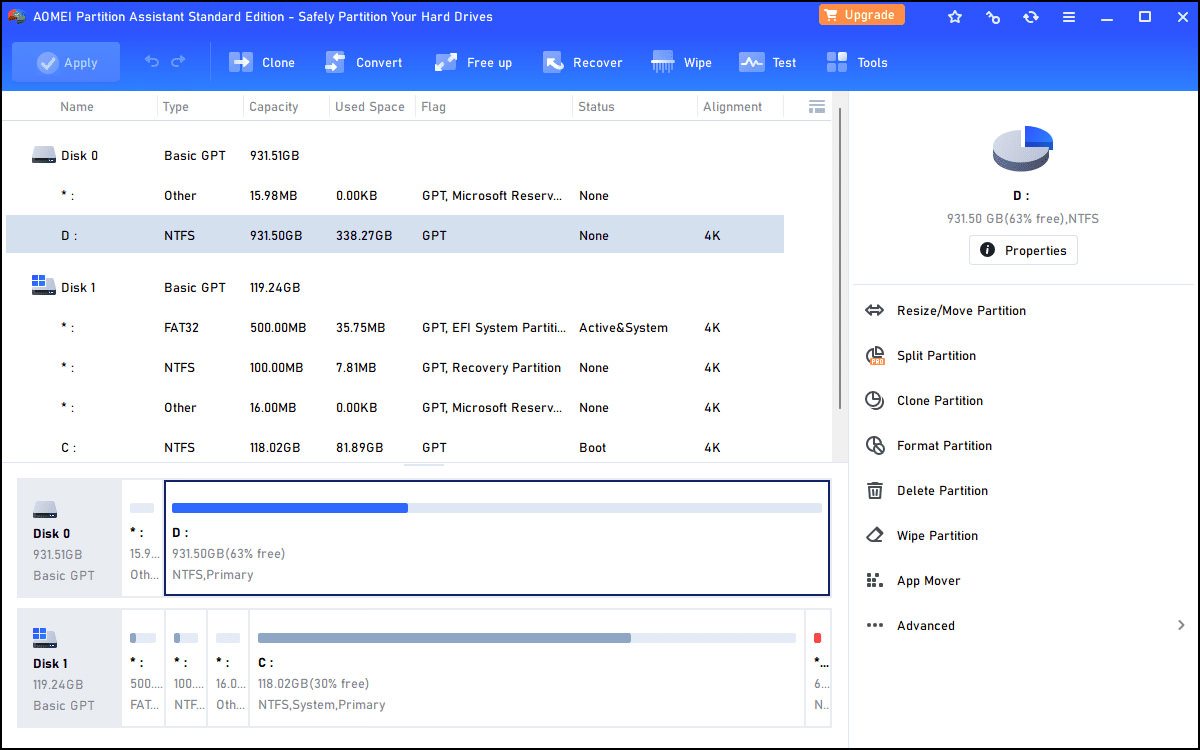Screen dimensions: 1200x750
Task: Select Disk 1 row in the list
Action: pos(395,288)
